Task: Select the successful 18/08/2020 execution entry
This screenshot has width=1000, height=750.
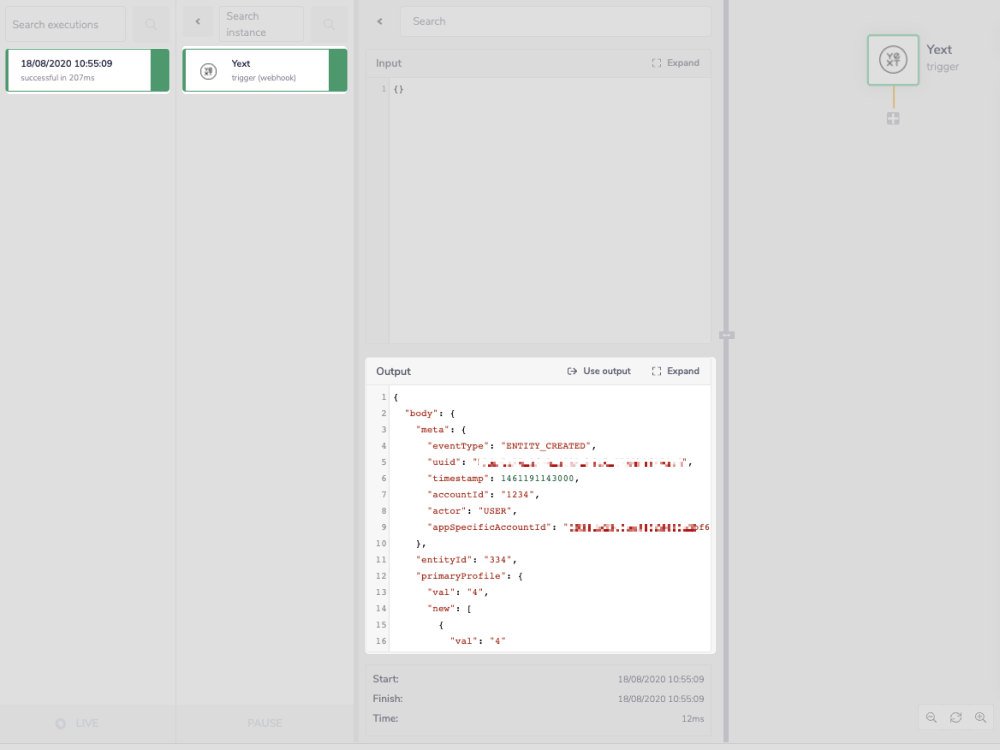Action: click(85, 70)
